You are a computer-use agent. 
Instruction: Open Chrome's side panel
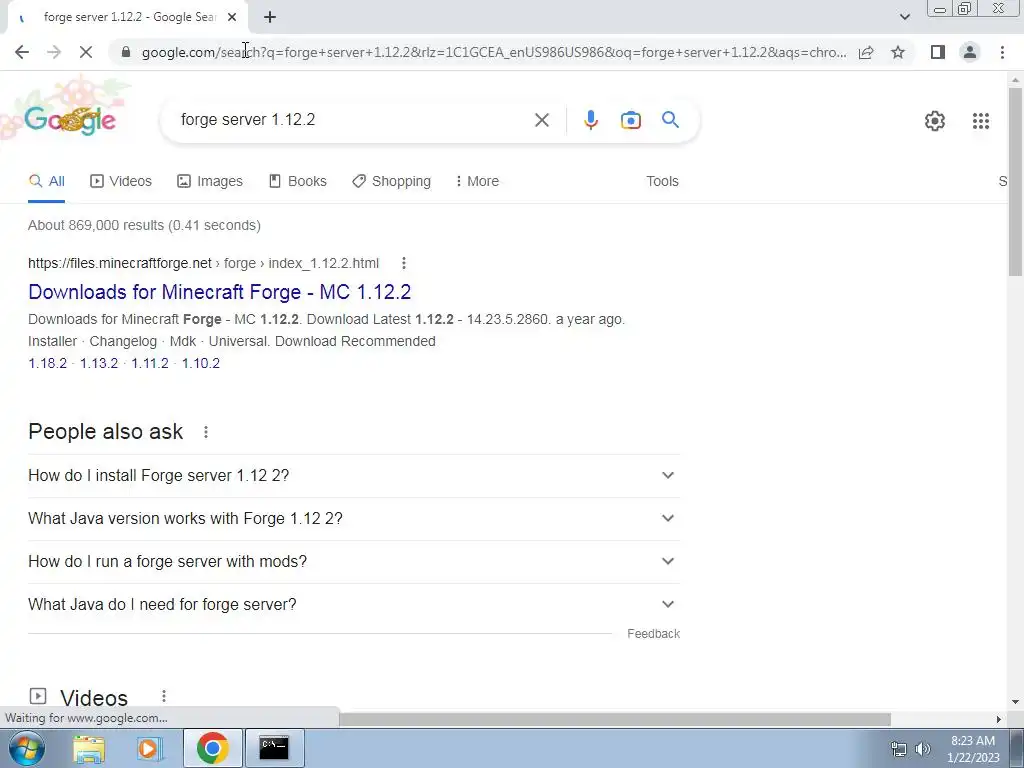(938, 52)
